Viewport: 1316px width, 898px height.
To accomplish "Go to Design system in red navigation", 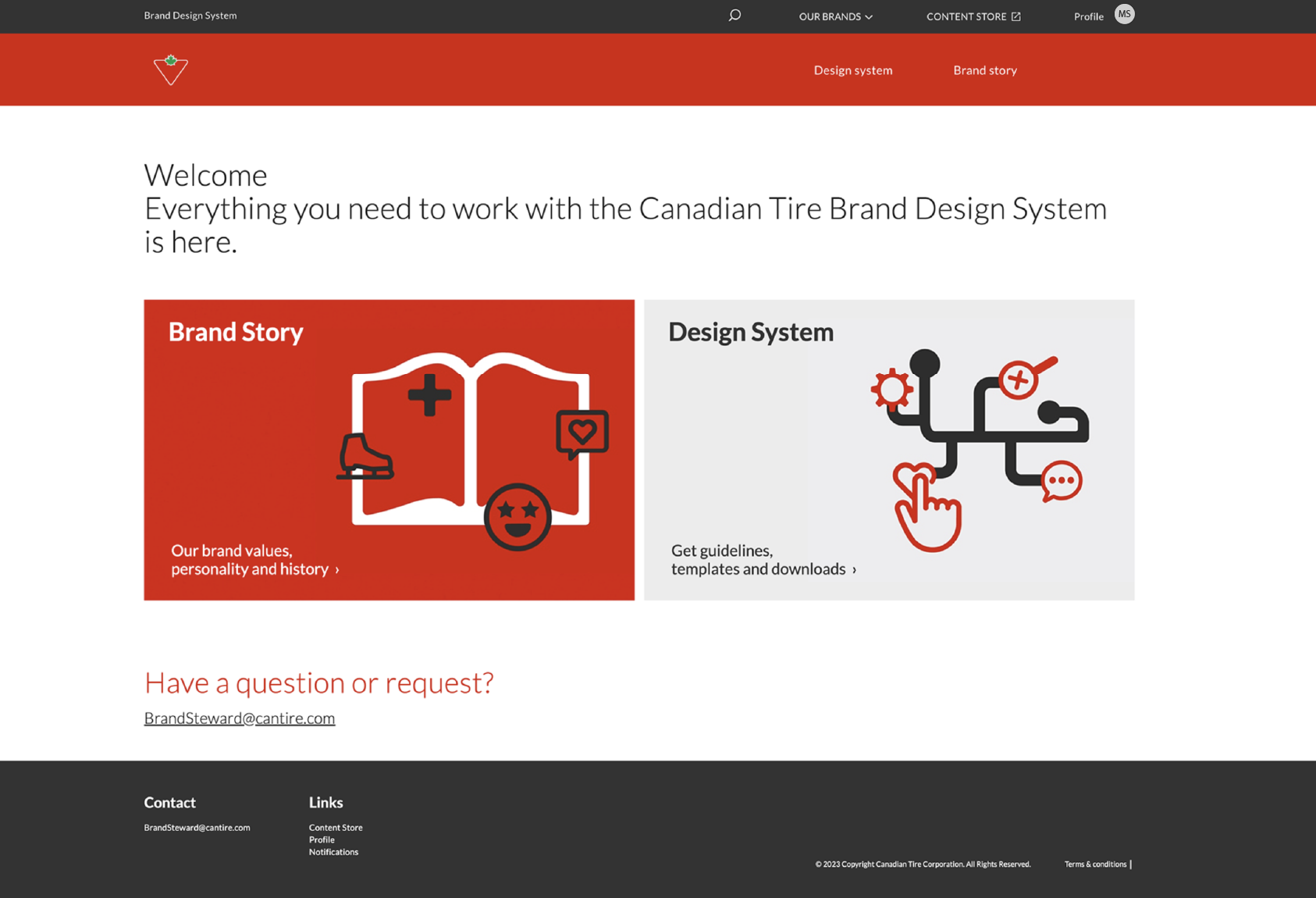I will pos(853,70).
